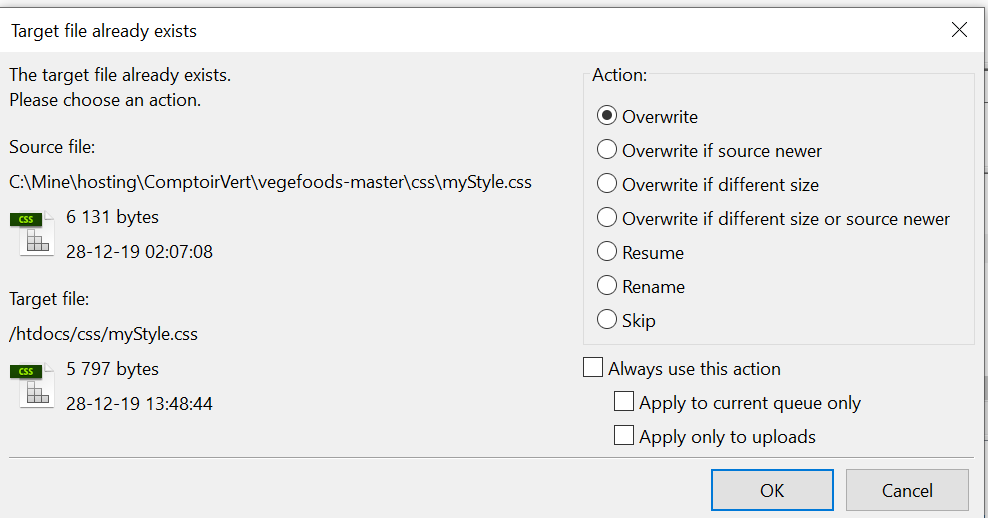This screenshot has width=988, height=518.
Task: Confirm with the OK button
Action: 772,490
